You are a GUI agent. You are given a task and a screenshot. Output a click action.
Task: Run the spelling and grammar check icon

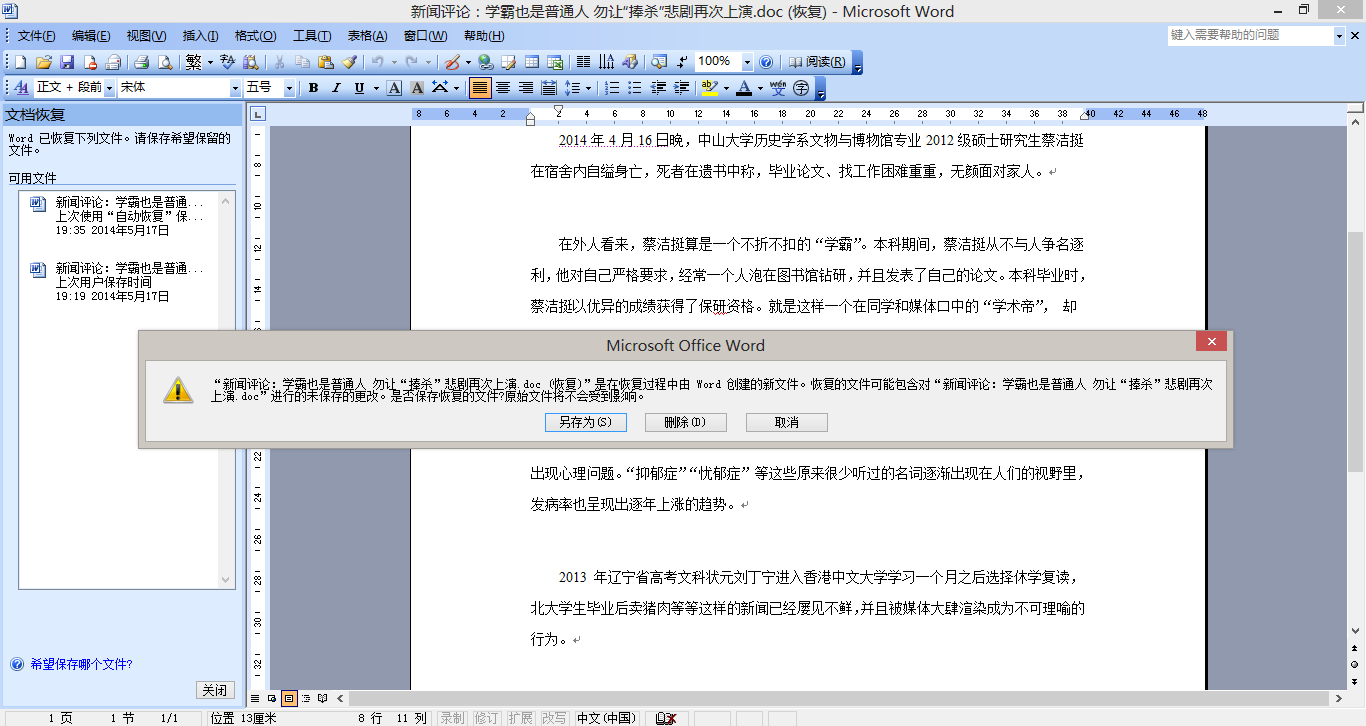tap(227, 62)
